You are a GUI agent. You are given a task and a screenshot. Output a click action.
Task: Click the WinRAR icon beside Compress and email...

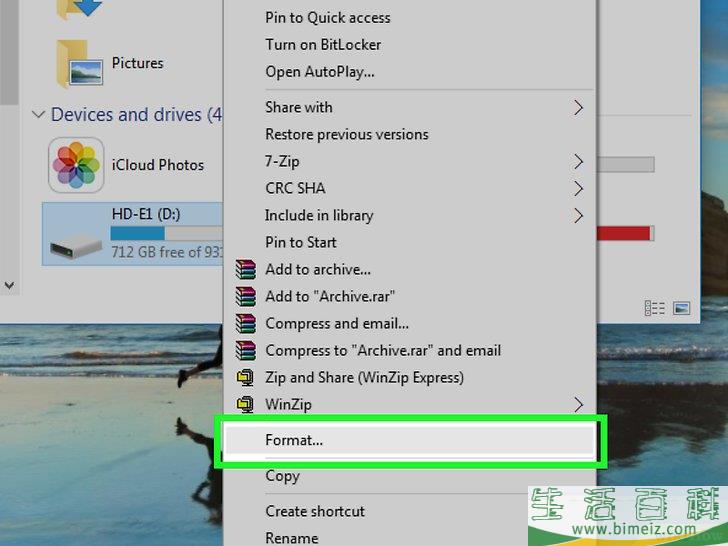pyautogui.click(x=245, y=323)
